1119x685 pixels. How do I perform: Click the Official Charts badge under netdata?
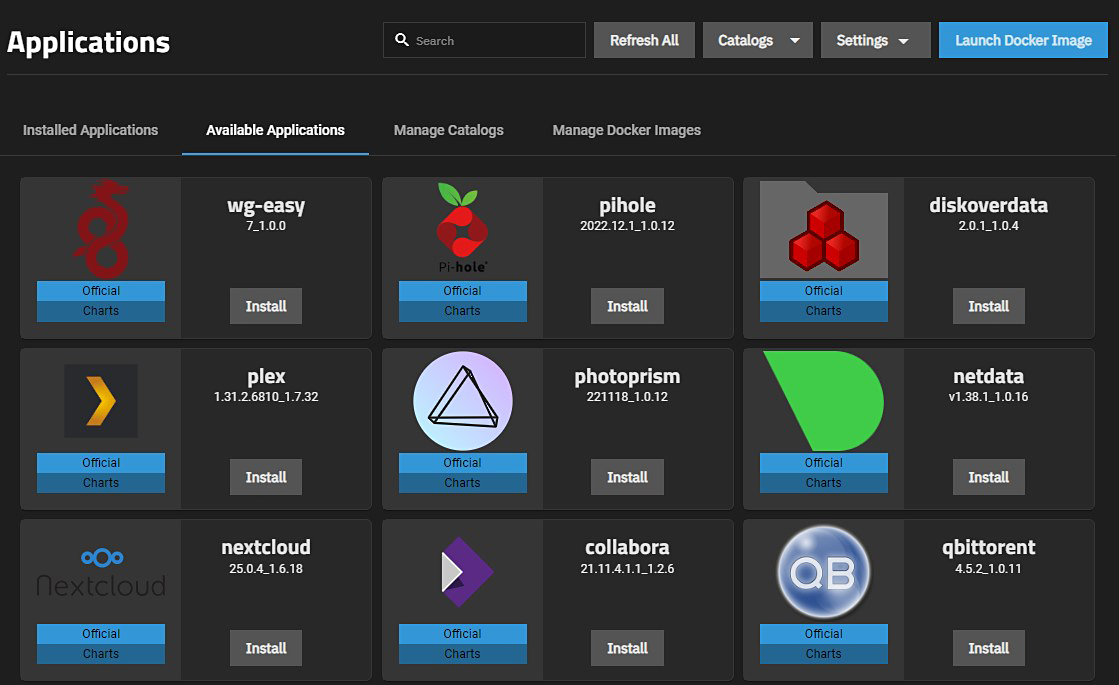[x=824, y=472]
